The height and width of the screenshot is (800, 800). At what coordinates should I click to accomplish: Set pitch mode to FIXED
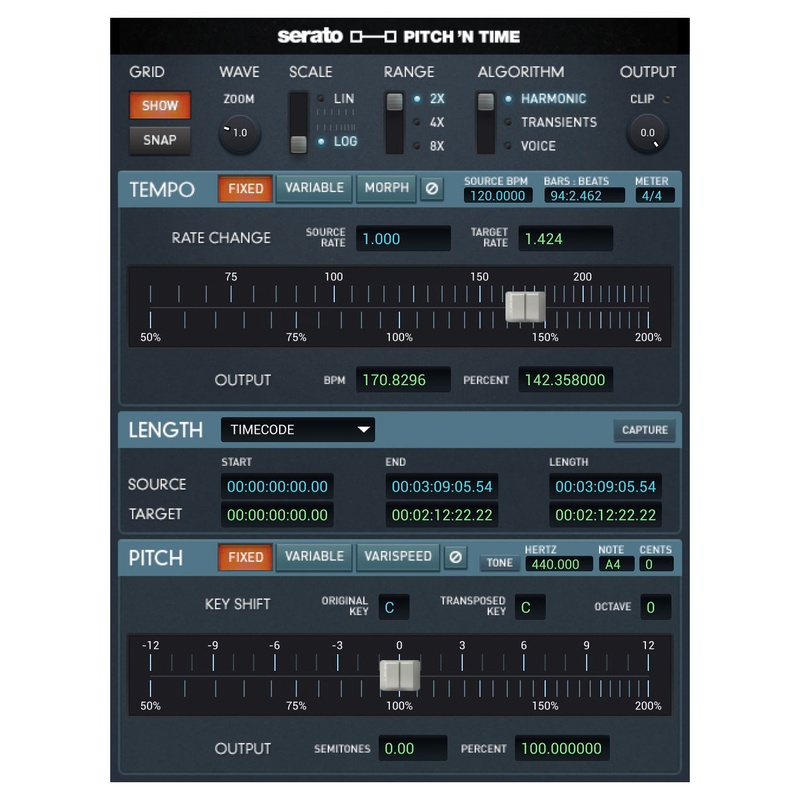(246, 557)
